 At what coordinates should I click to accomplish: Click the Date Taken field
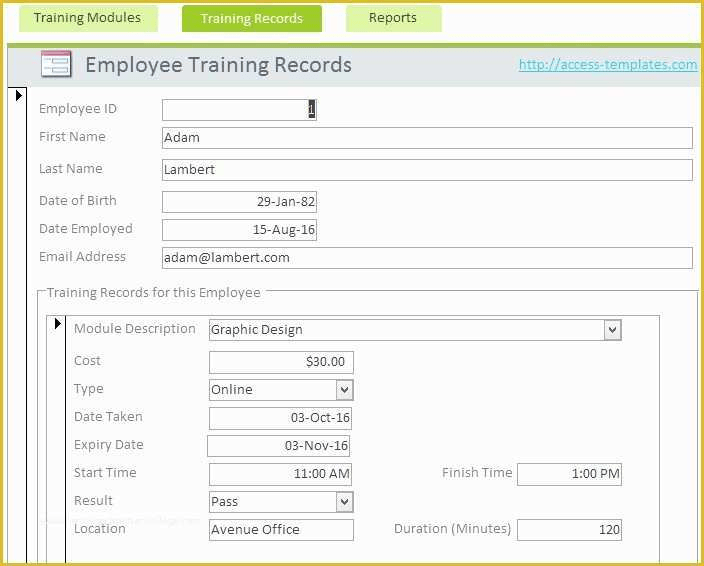tap(280, 418)
